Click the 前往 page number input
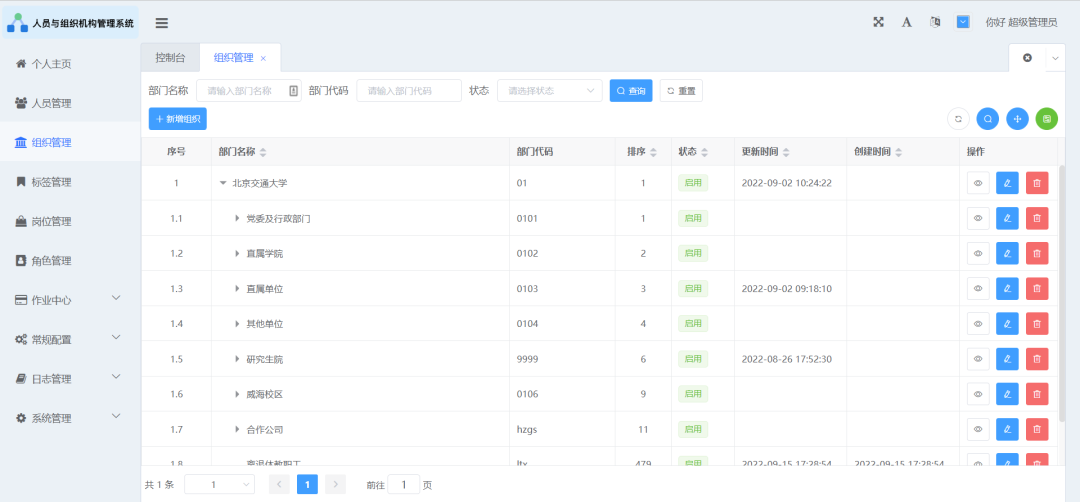The width and height of the screenshot is (1080, 502). pos(404,484)
